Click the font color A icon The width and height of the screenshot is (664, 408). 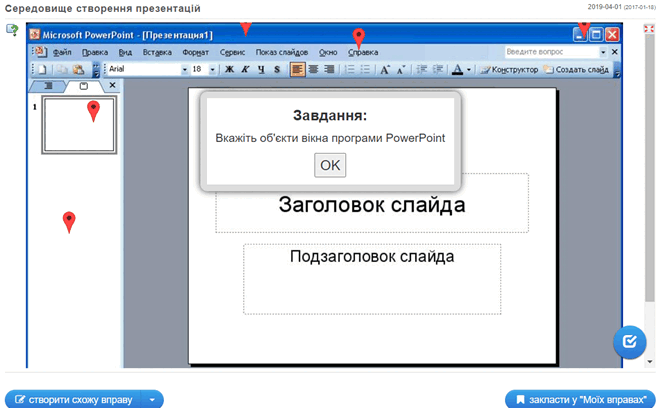tap(457, 69)
